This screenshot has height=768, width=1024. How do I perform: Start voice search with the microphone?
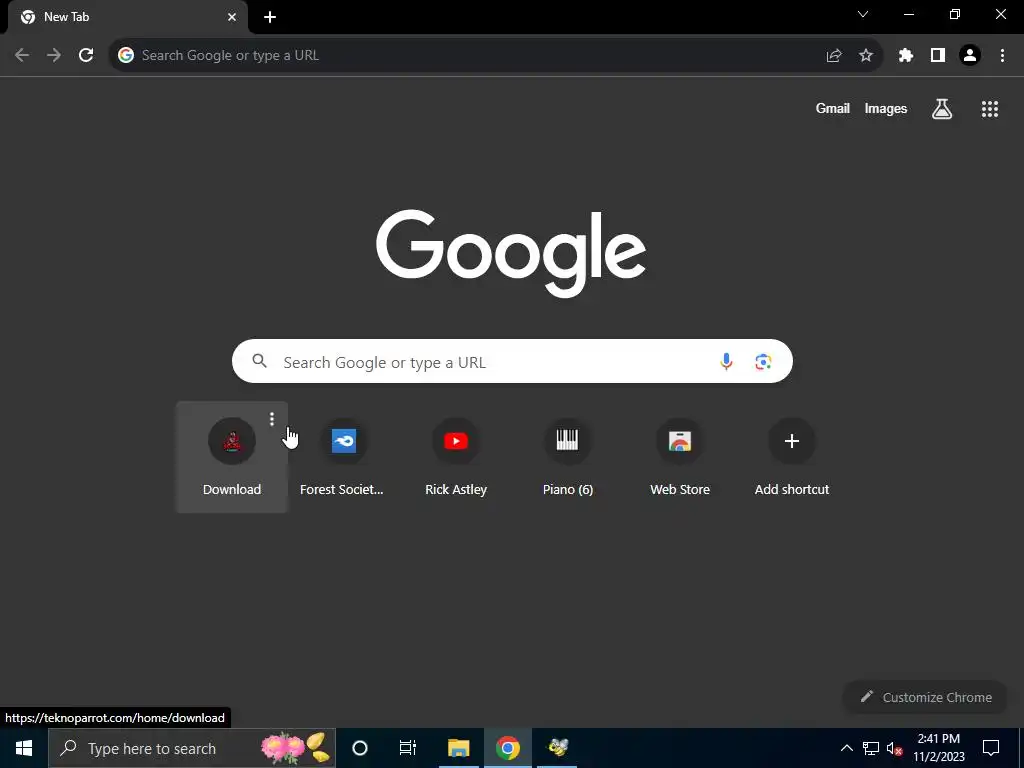(726, 361)
